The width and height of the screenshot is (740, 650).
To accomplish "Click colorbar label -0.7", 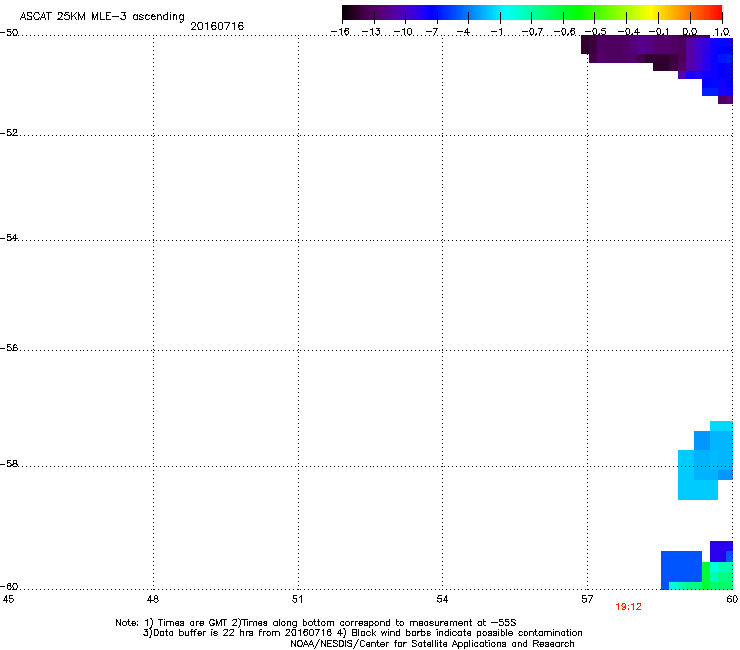I will (x=532, y=32).
